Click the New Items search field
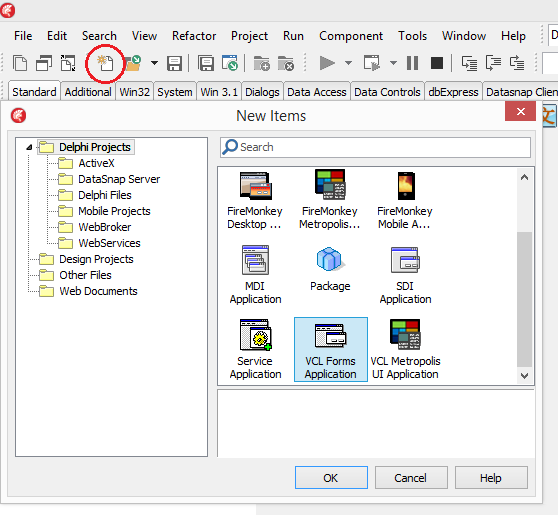558x515 pixels. coord(375,147)
